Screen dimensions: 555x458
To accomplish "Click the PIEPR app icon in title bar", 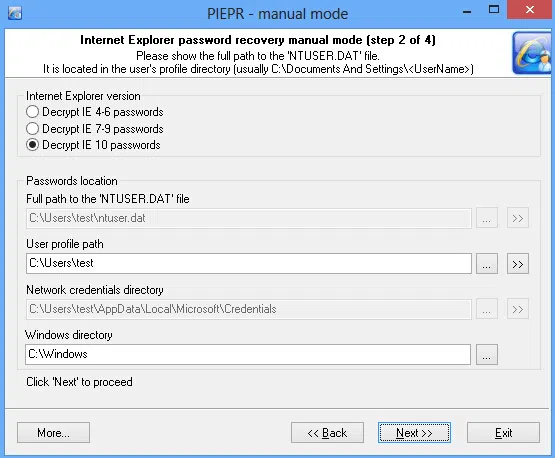I will [15, 13].
